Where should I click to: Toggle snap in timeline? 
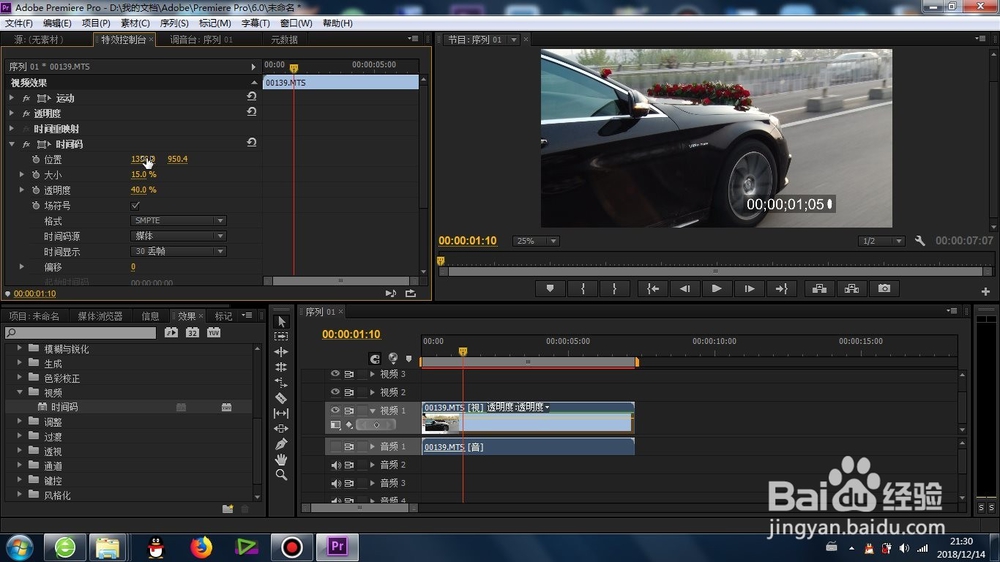click(x=374, y=359)
